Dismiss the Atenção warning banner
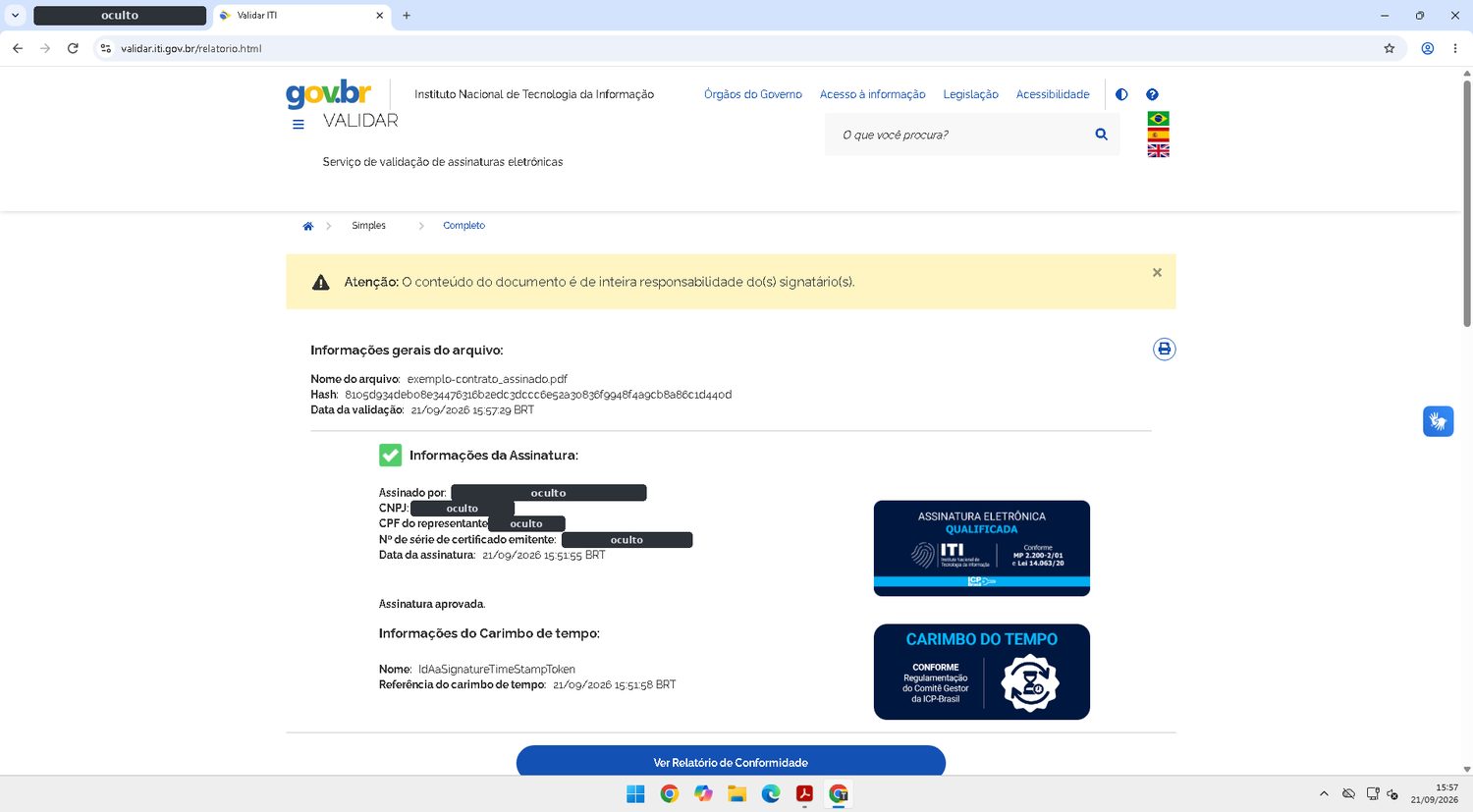This screenshot has height=812, width=1473. pos(1157,273)
